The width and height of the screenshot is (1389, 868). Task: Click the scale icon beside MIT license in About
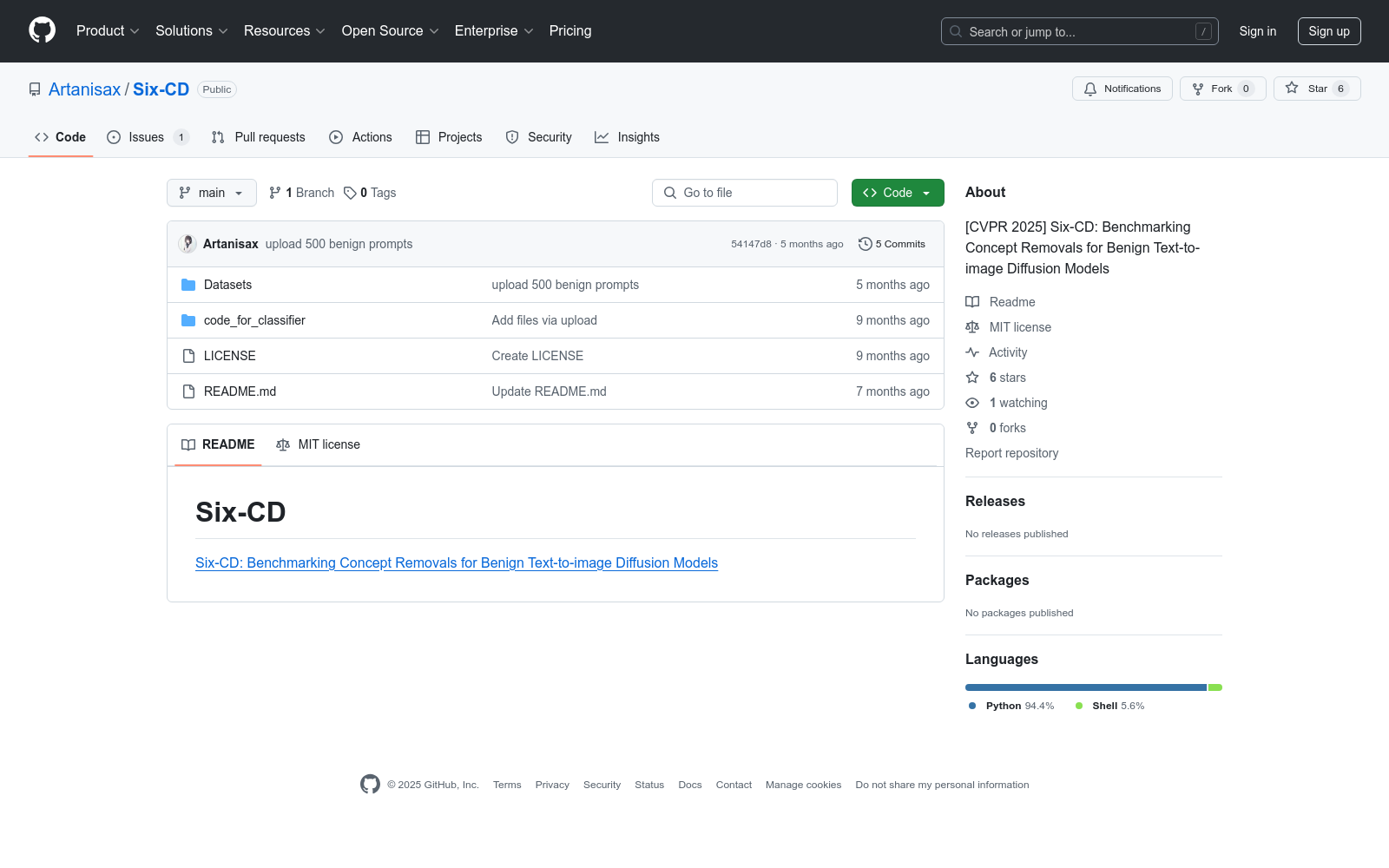click(x=972, y=327)
